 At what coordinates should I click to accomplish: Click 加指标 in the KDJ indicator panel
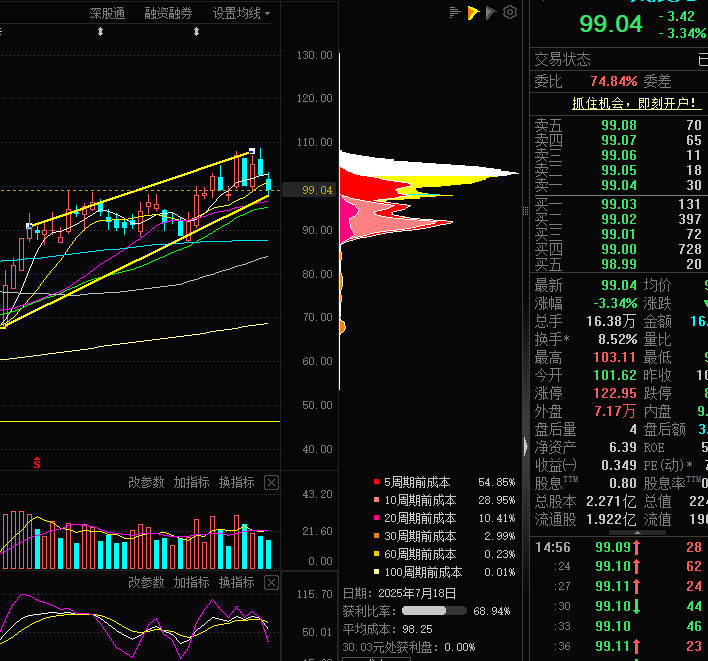coord(191,582)
